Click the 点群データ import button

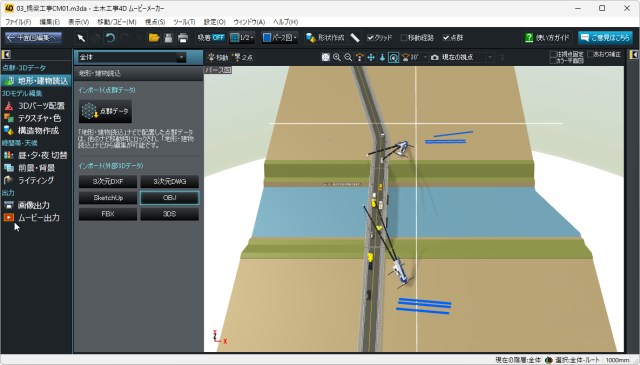[105, 111]
